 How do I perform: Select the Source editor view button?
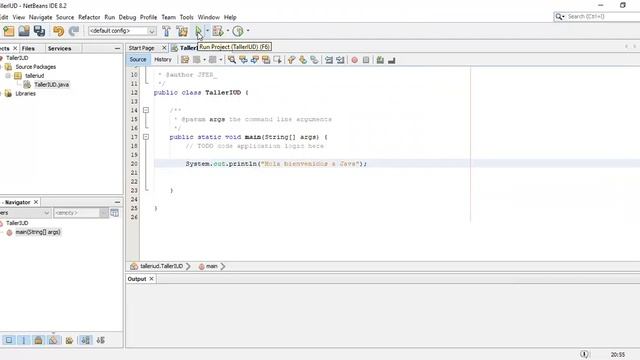tap(138, 60)
